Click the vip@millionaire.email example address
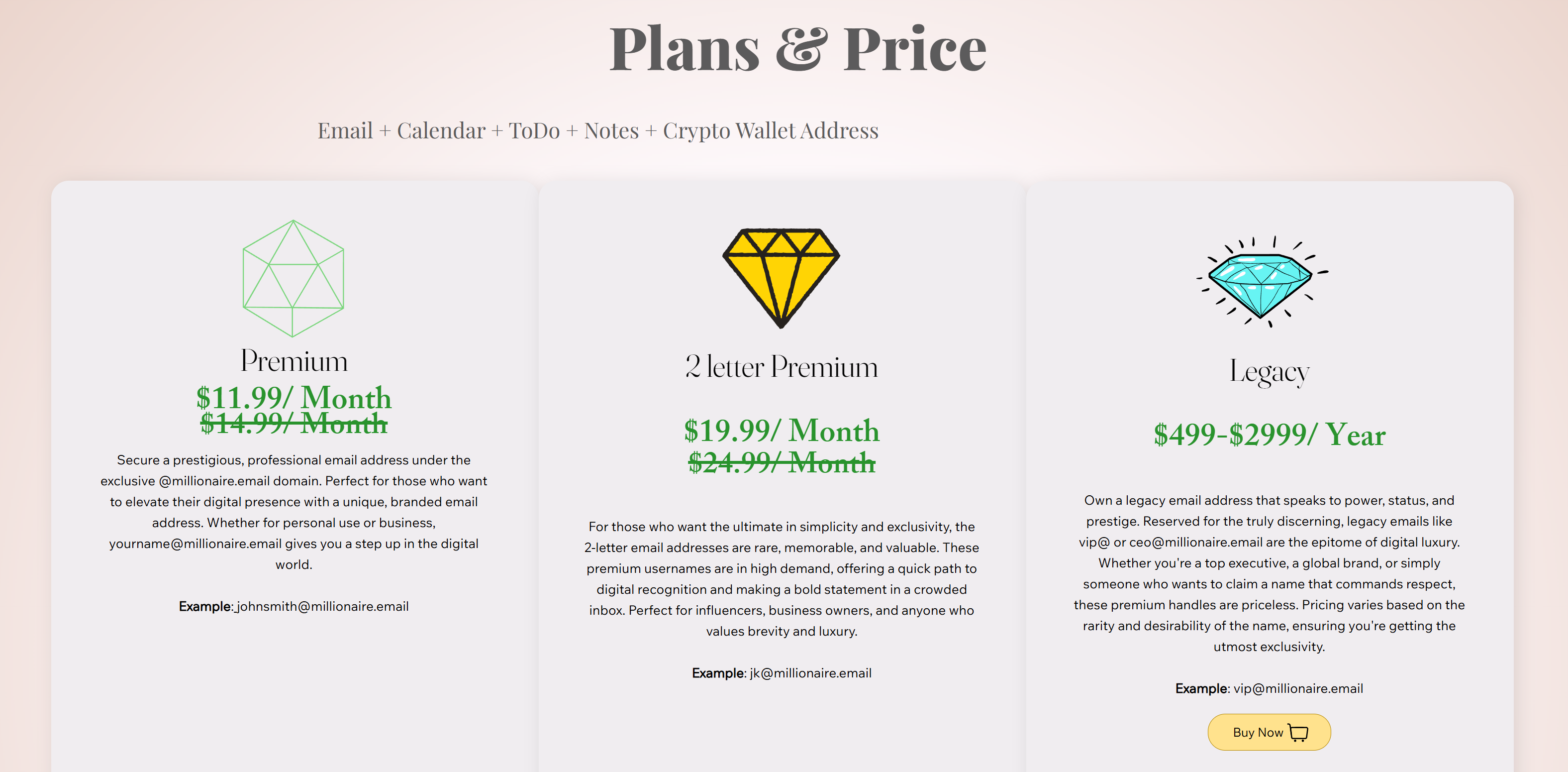 pos(1298,688)
